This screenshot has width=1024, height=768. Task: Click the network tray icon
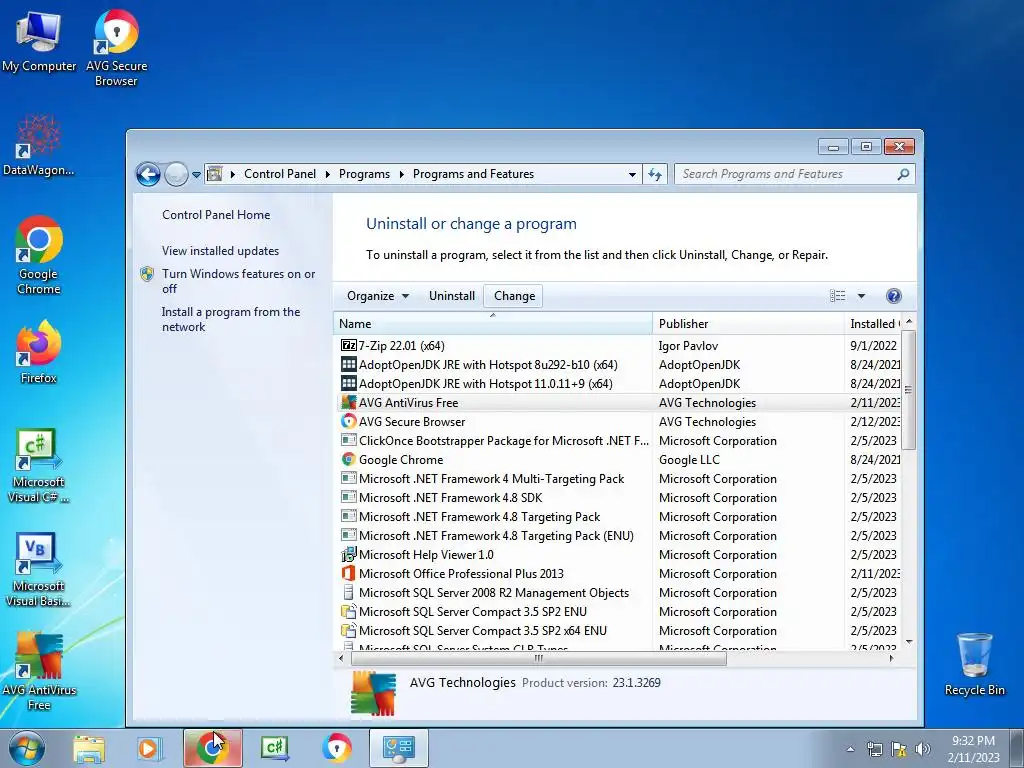tap(874, 749)
